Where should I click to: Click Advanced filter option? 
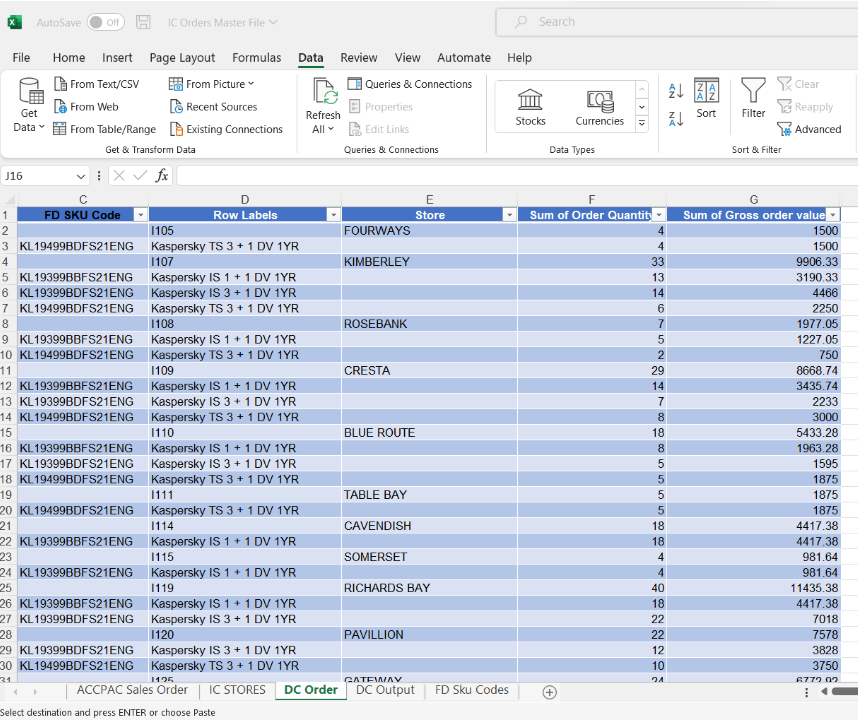(x=809, y=129)
